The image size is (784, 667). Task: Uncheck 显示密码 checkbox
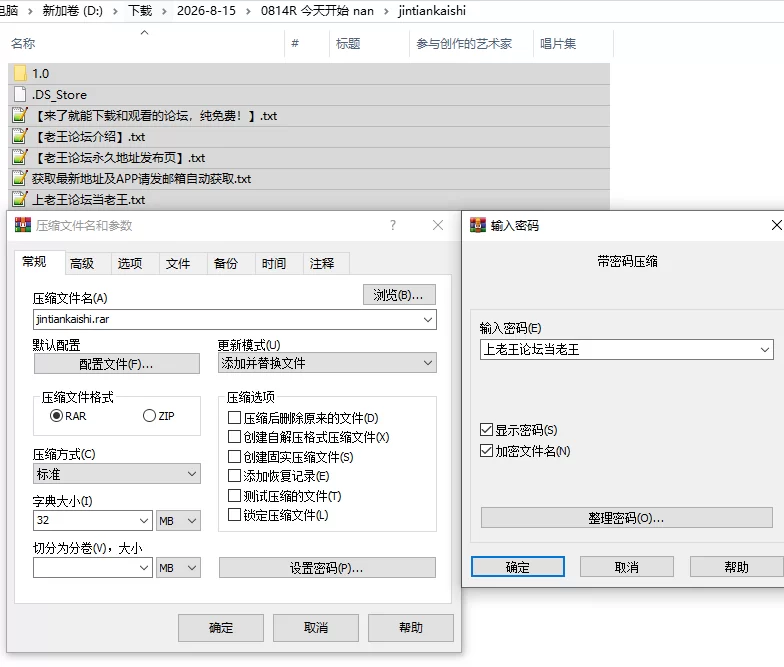point(486,430)
